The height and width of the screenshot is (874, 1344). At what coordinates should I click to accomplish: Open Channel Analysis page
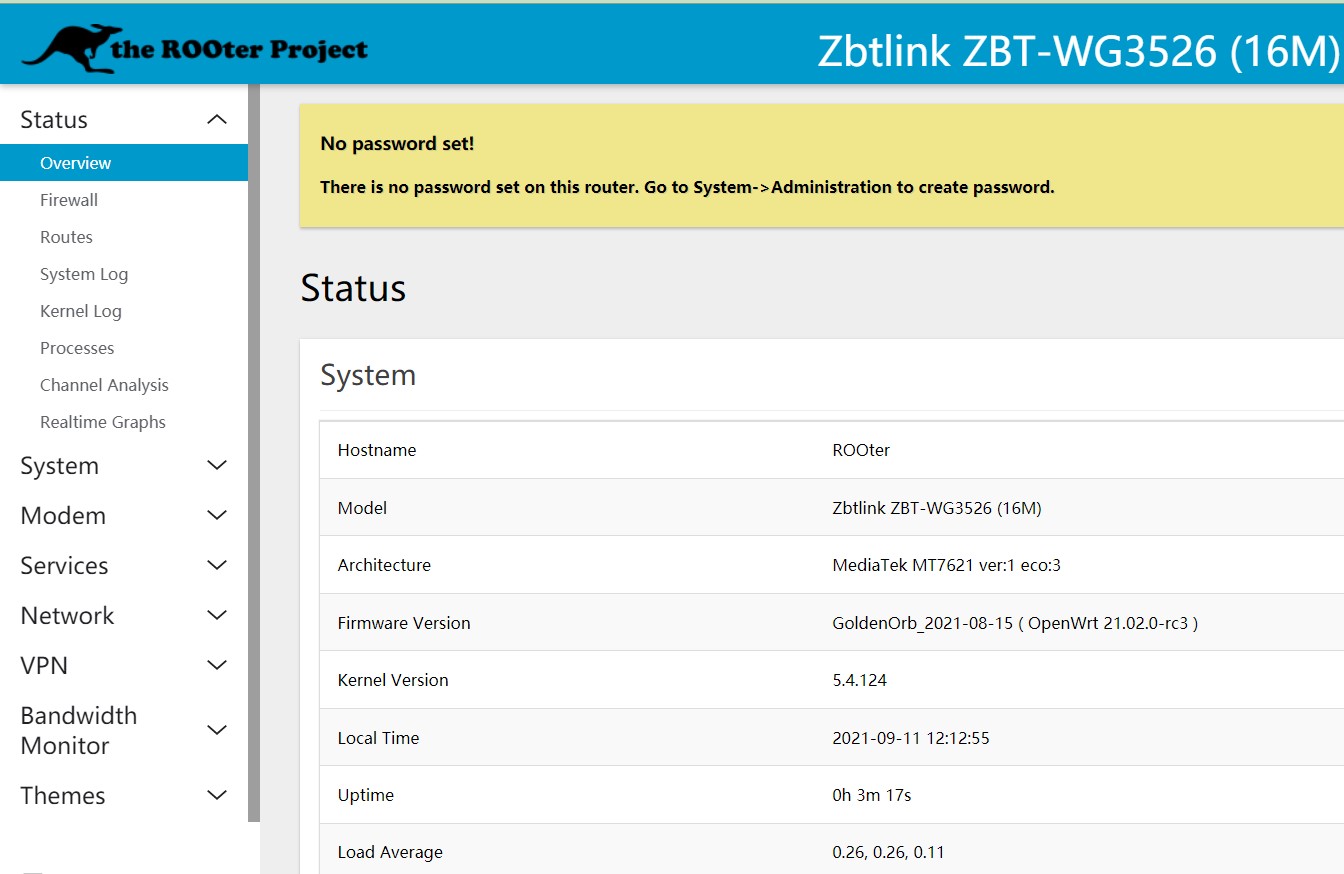[104, 385]
